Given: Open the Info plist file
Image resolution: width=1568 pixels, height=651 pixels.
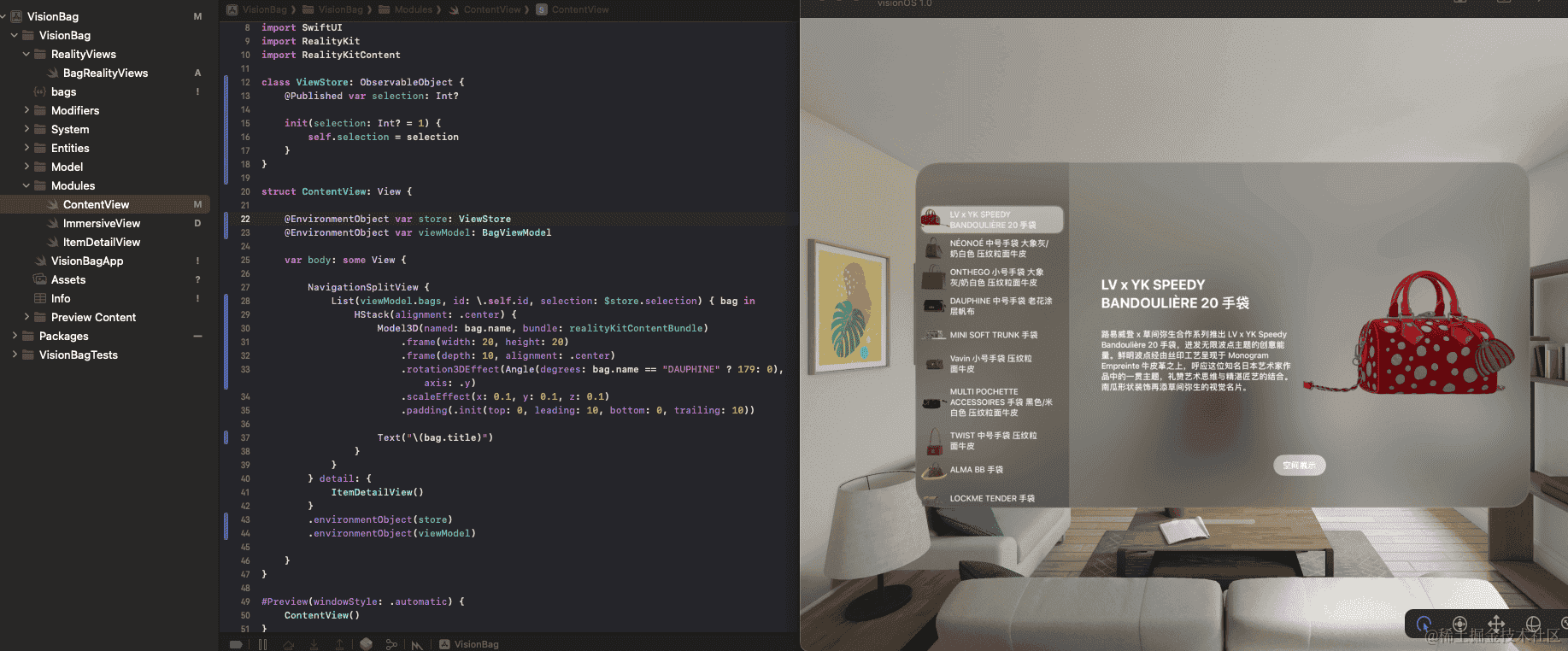Looking at the screenshot, I should click(61, 298).
